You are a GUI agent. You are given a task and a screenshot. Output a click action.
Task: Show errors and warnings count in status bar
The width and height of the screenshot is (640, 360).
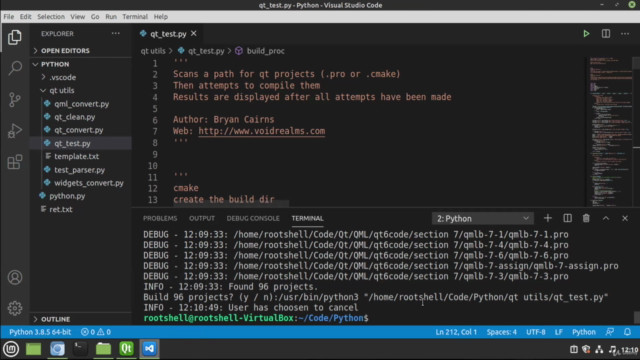96,332
